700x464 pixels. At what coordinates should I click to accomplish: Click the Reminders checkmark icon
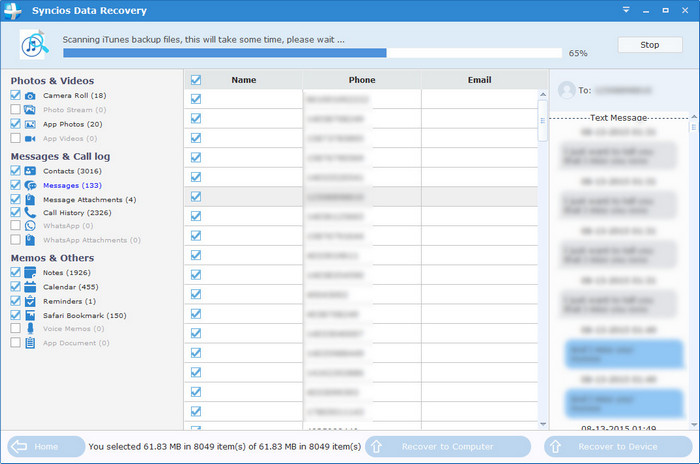point(30,301)
